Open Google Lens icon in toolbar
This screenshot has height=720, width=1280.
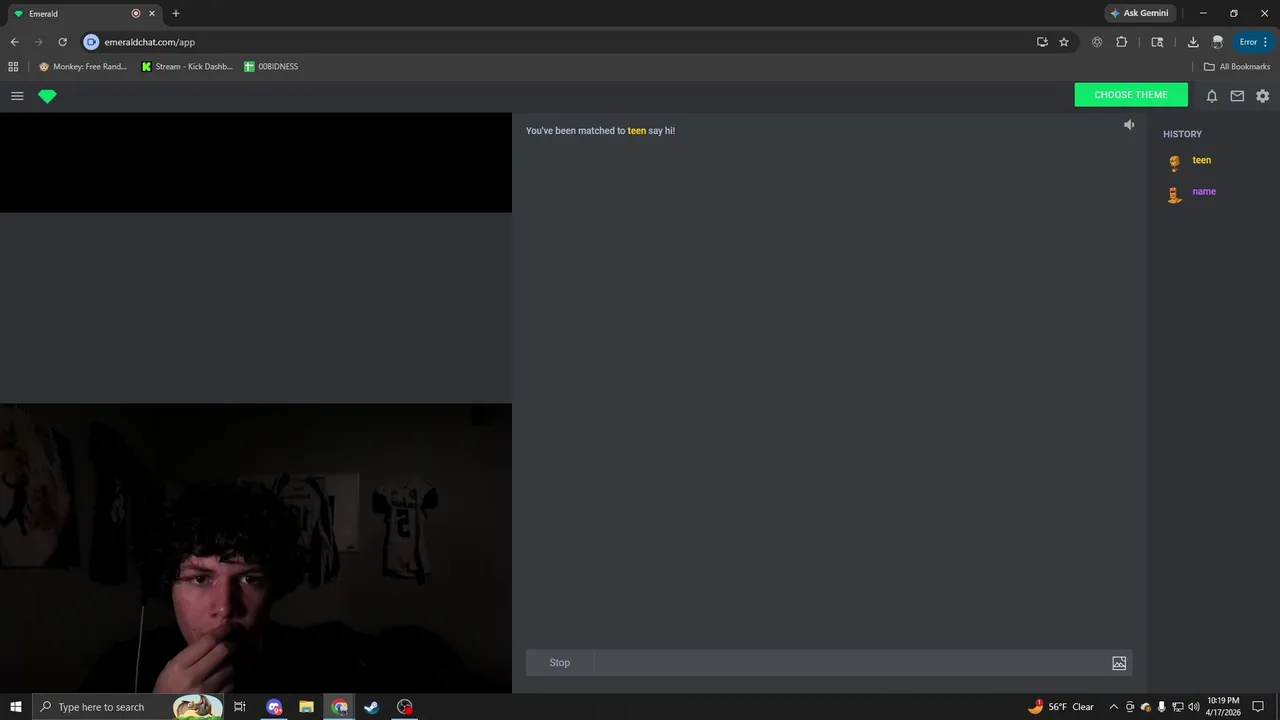click(1097, 42)
